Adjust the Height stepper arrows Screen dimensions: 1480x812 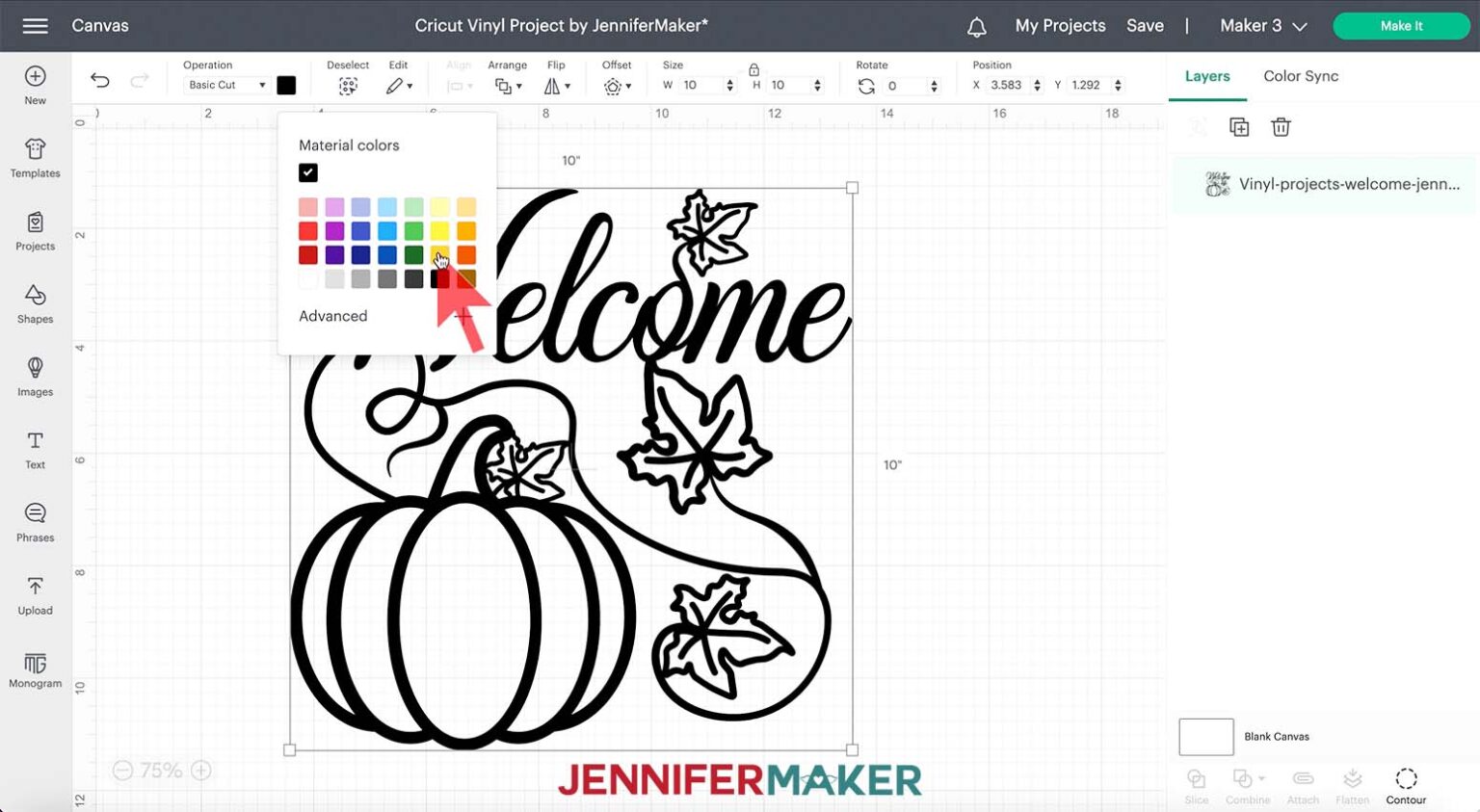[x=817, y=86]
